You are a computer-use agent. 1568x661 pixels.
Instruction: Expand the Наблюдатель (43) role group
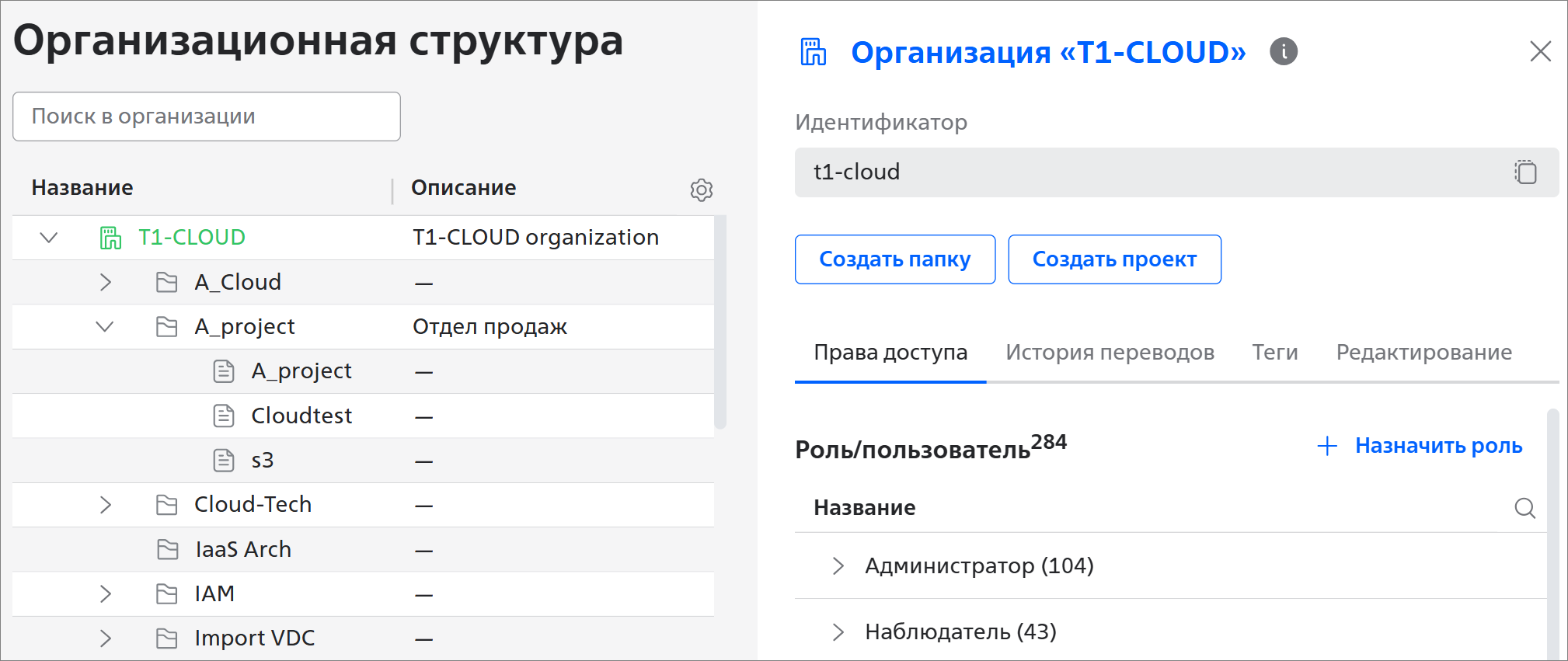838,632
